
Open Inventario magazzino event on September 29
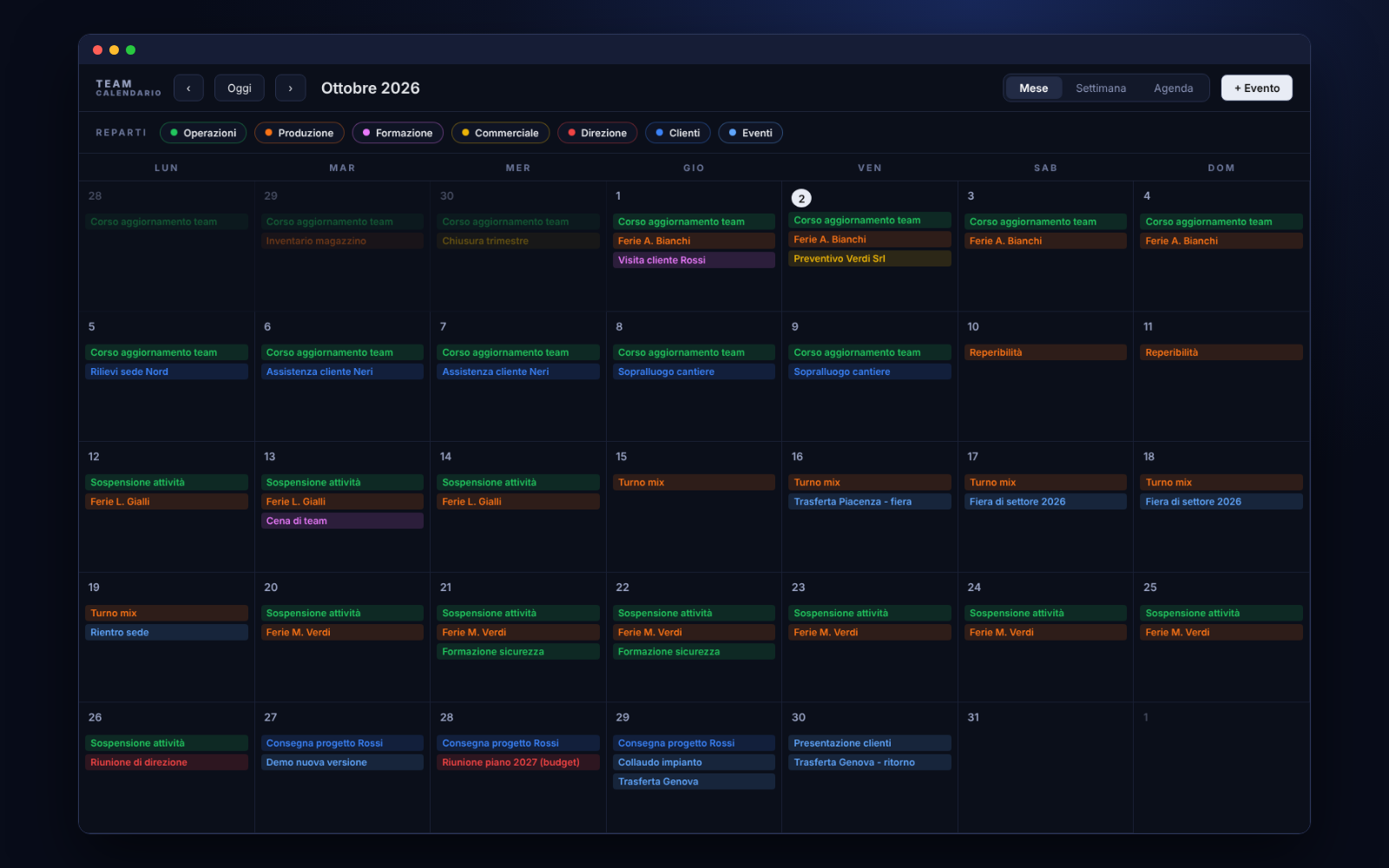[x=342, y=241]
